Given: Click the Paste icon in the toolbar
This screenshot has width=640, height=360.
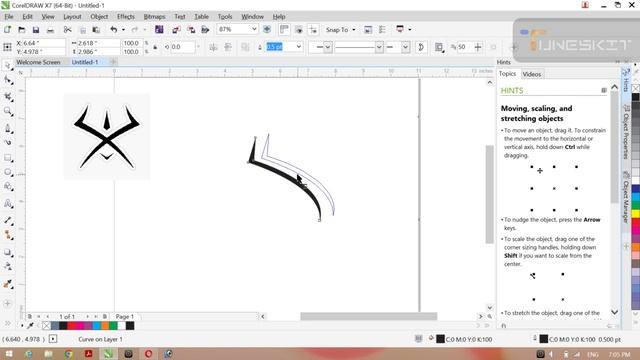Looking at the screenshot, I should (96, 29).
